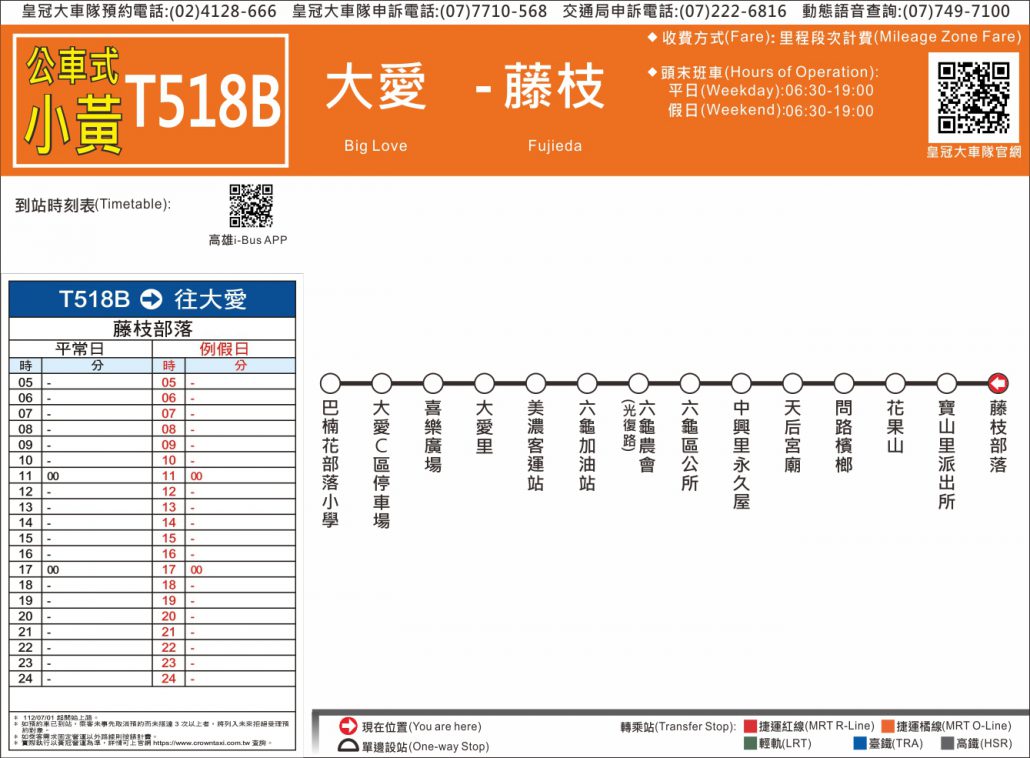The height and width of the screenshot is (758, 1030).
Task: Click the 'You are here' legend icon
Action: tap(348, 726)
